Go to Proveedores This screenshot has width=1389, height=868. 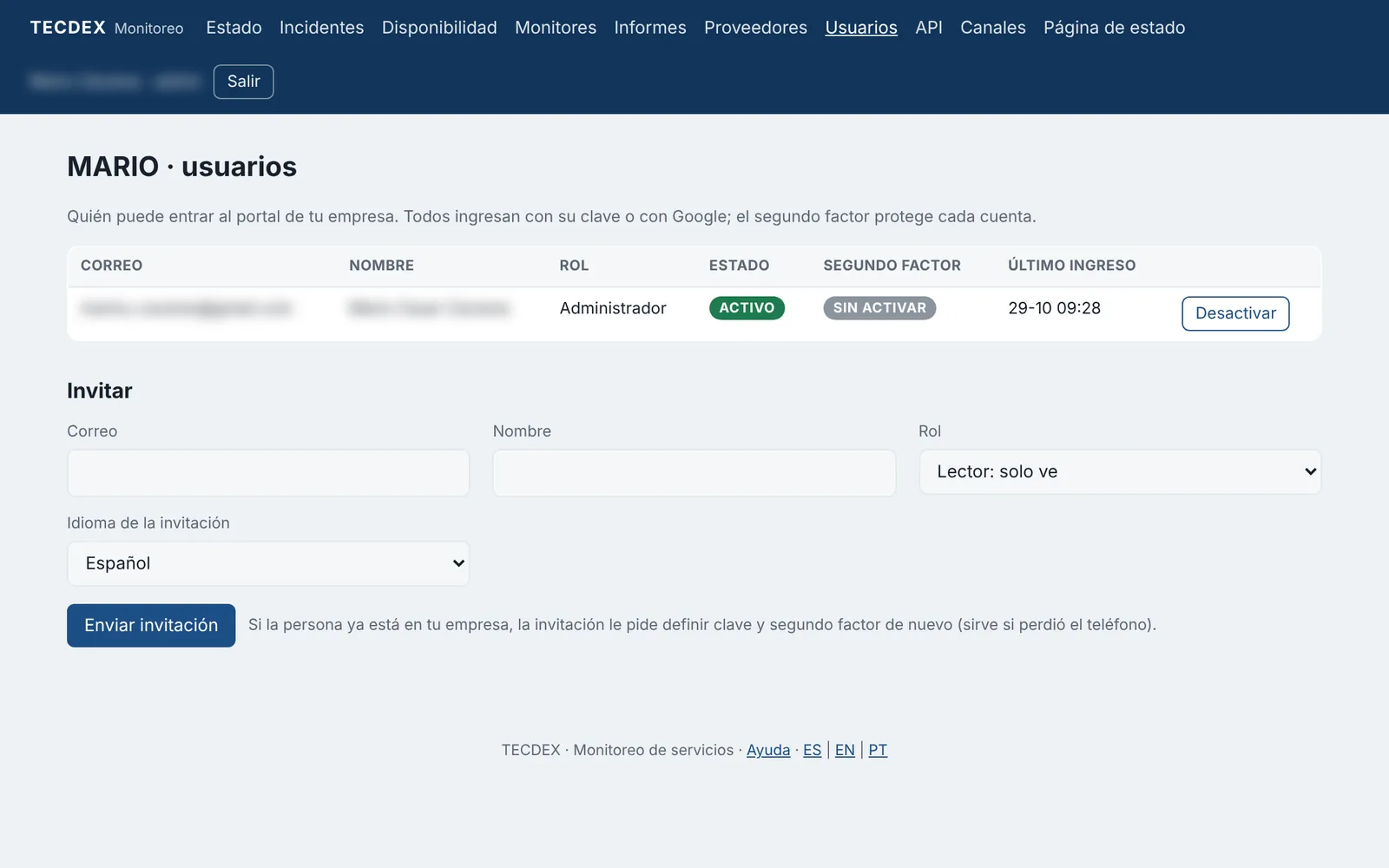pyautogui.click(x=755, y=28)
